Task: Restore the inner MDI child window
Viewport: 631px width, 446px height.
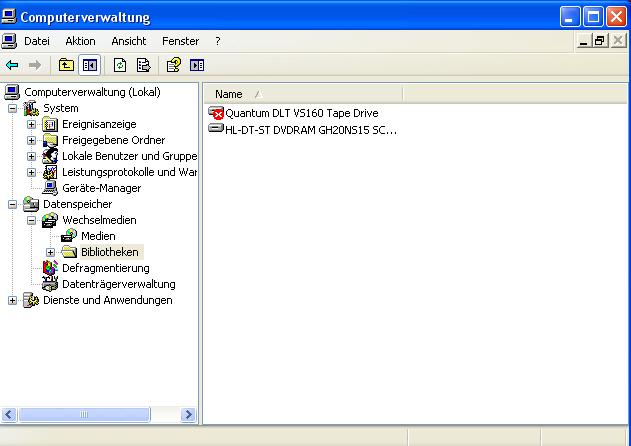Action: click(x=600, y=41)
